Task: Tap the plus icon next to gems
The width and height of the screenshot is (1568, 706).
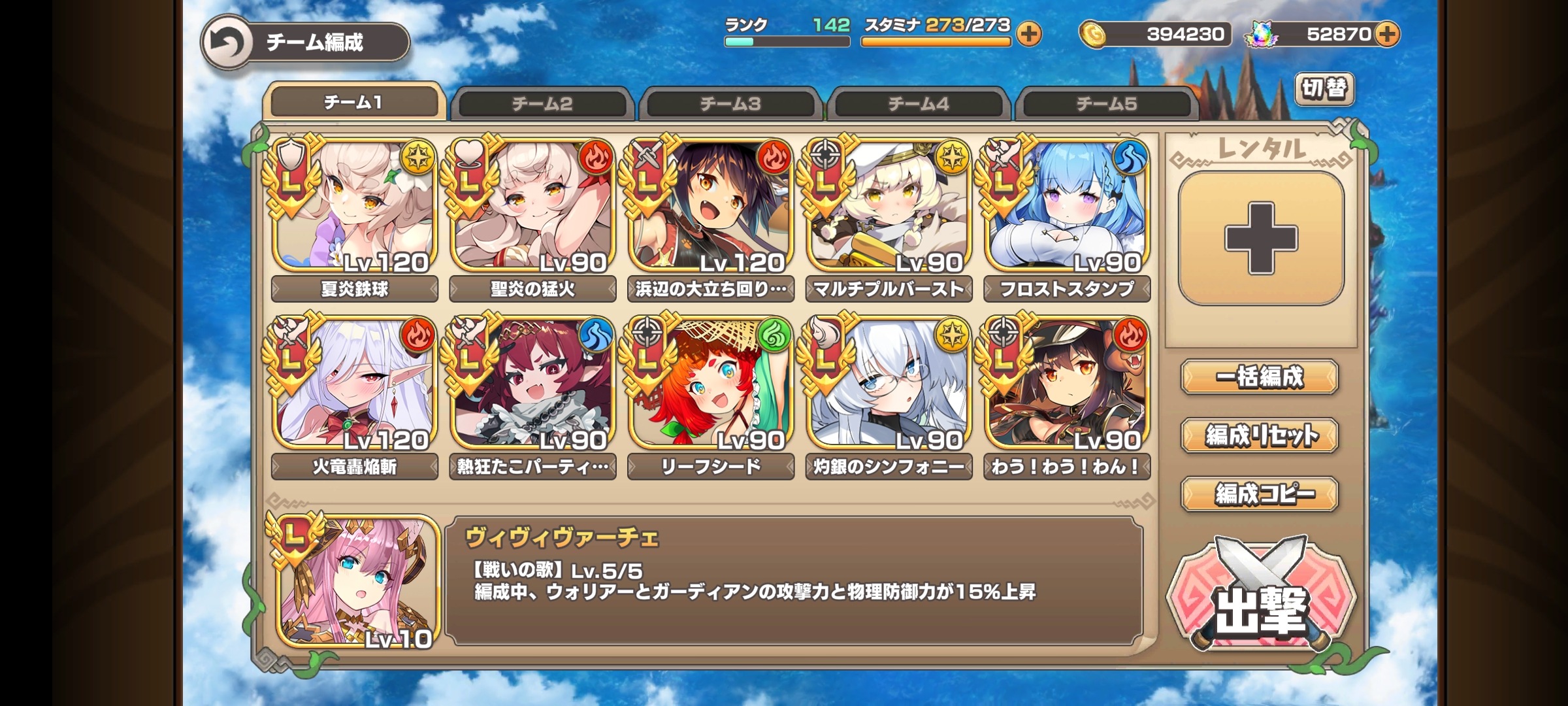Action: [x=1387, y=34]
